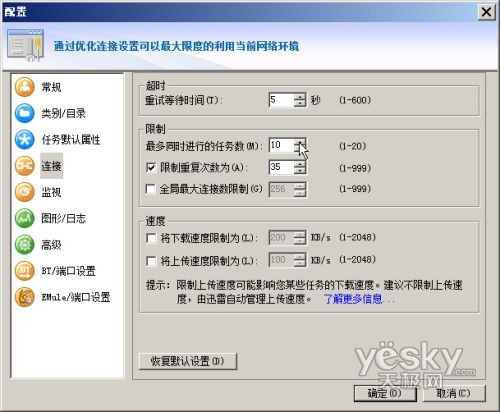Image resolution: width=500 pixels, height=412 pixels.
Task: Increase 最多同时进行的任务数 with up arrow
Action: (x=300, y=142)
